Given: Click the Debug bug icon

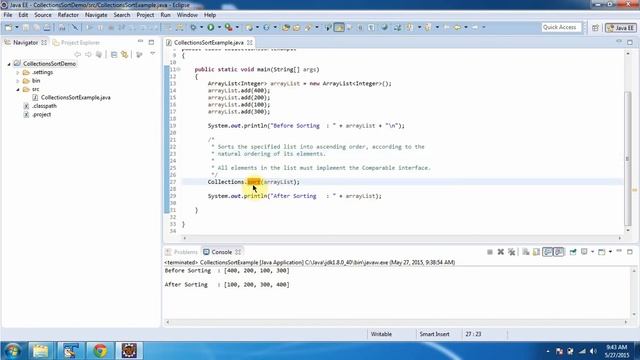Looking at the screenshot, I should (x=193, y=27).
